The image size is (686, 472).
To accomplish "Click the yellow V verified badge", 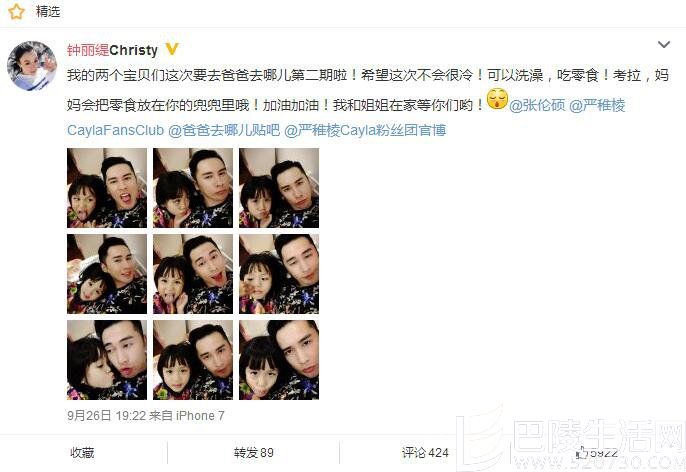I will pos(172,49).
